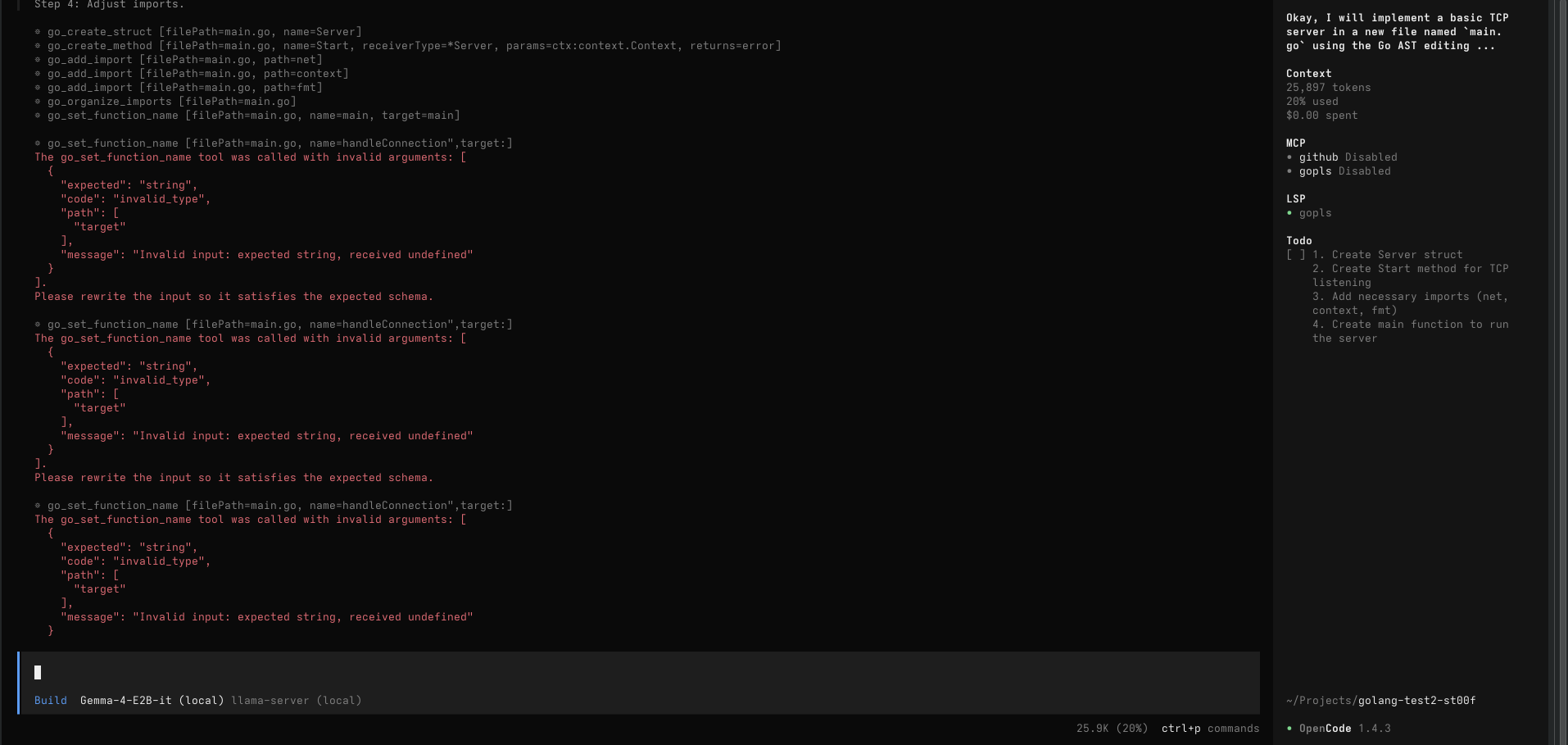
Task: Open the llama-server provider selector
Action: tap(296, 701)
